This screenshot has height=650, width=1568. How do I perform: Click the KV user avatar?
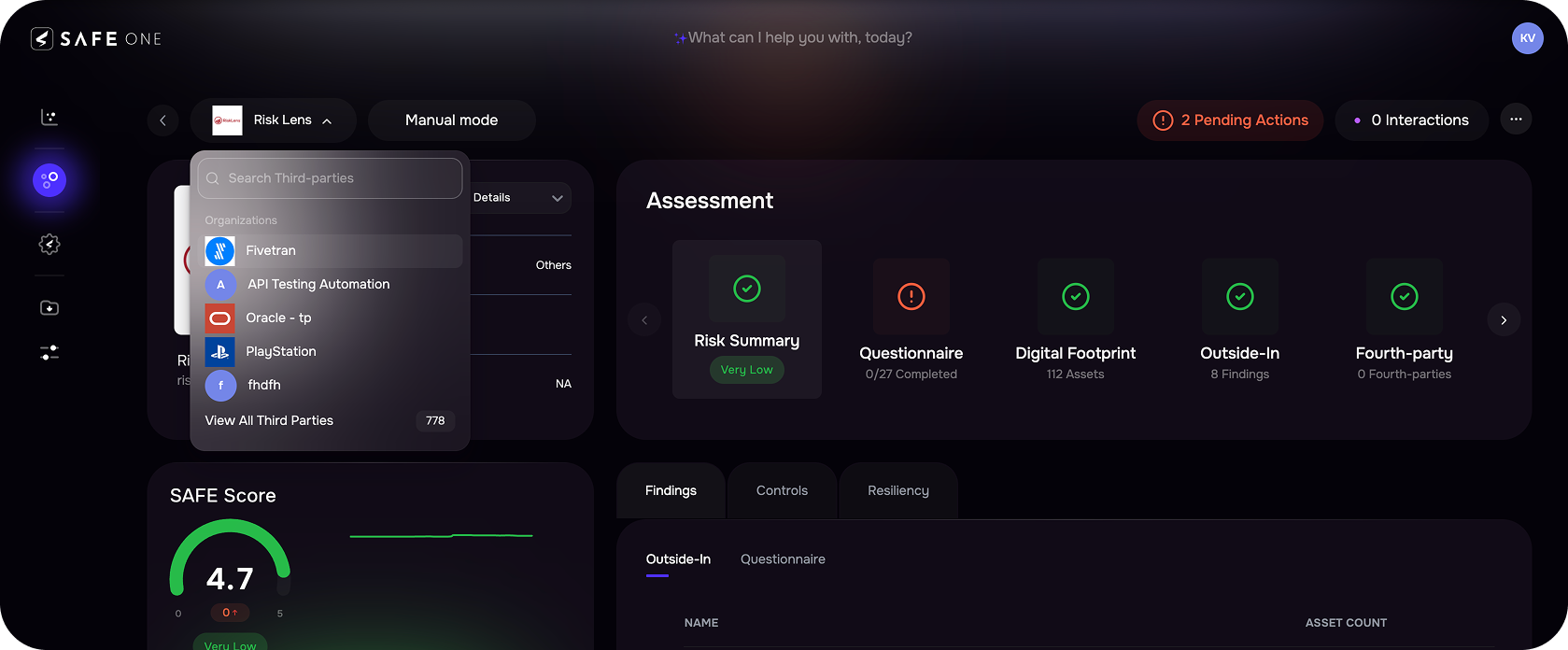(1528, 38)
